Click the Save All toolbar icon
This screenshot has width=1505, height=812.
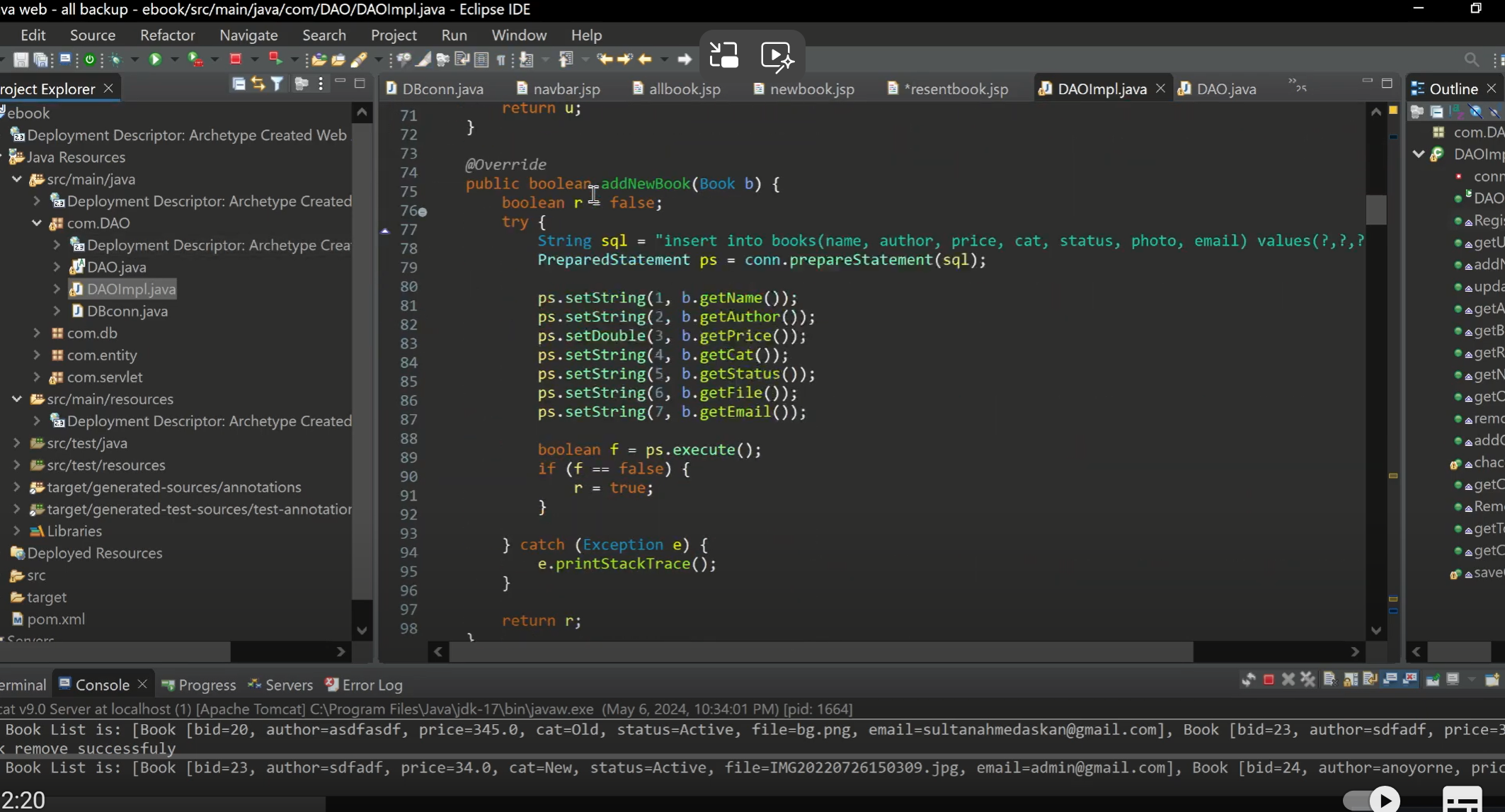[41, 60]
